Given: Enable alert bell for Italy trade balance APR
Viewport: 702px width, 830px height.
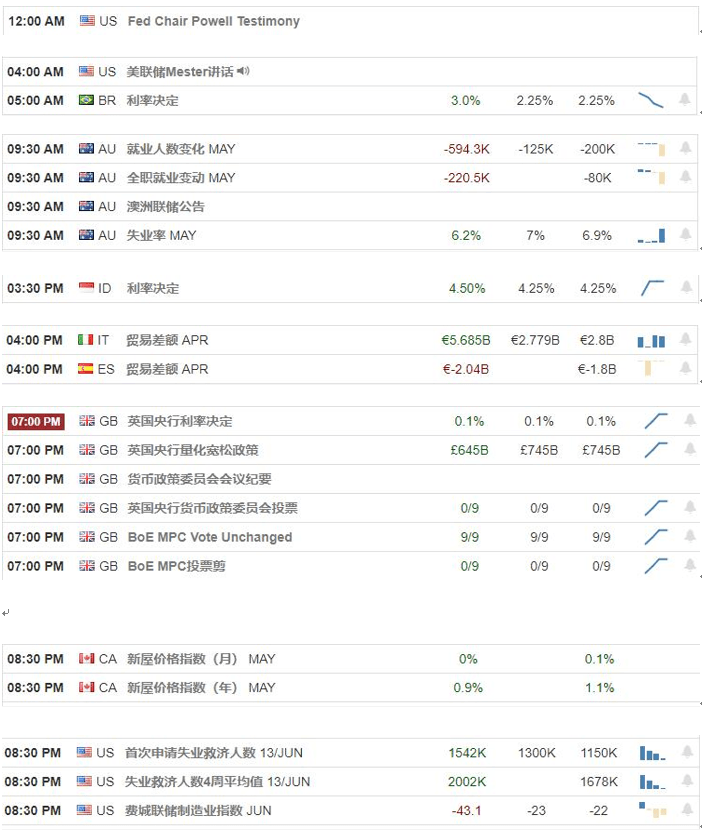Looking at the screenshot, I should tap(685, 339).
